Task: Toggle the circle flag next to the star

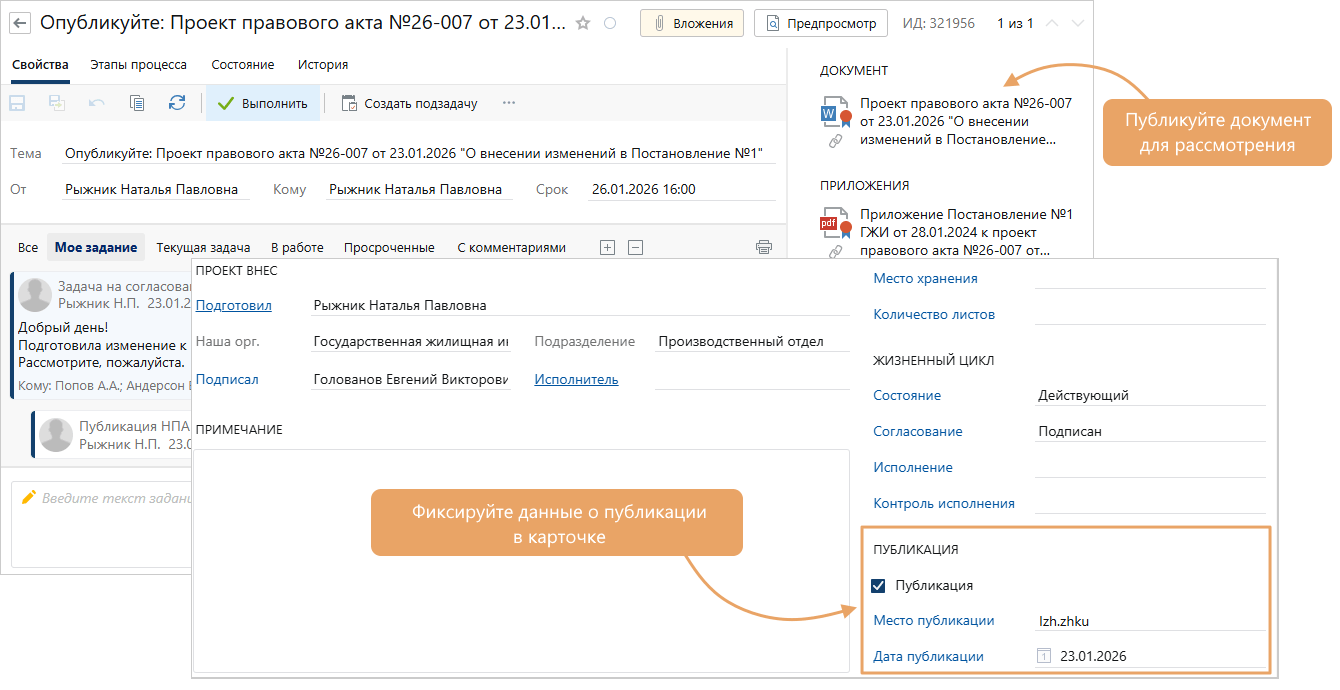Action: 610,23
